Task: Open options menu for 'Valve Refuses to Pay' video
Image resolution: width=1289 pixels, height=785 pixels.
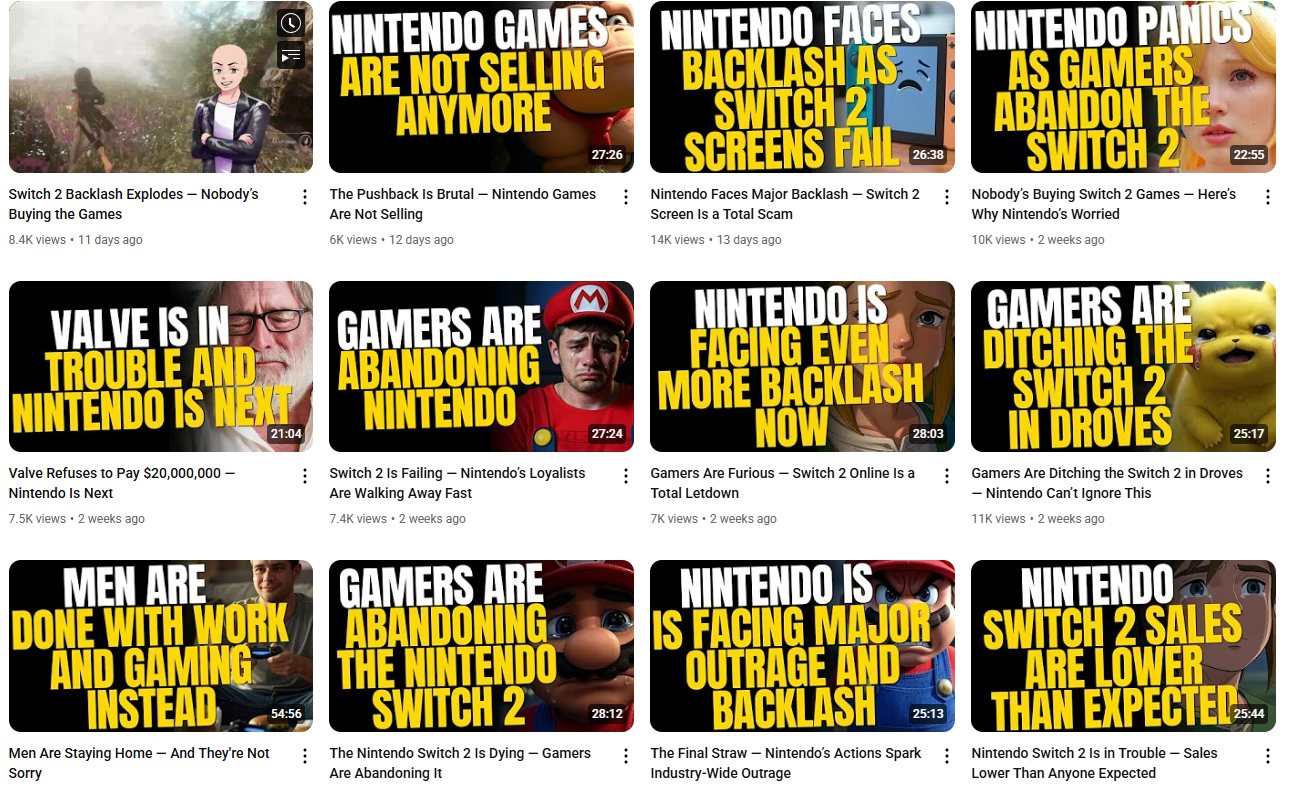Action: click(x=305, y=476)
